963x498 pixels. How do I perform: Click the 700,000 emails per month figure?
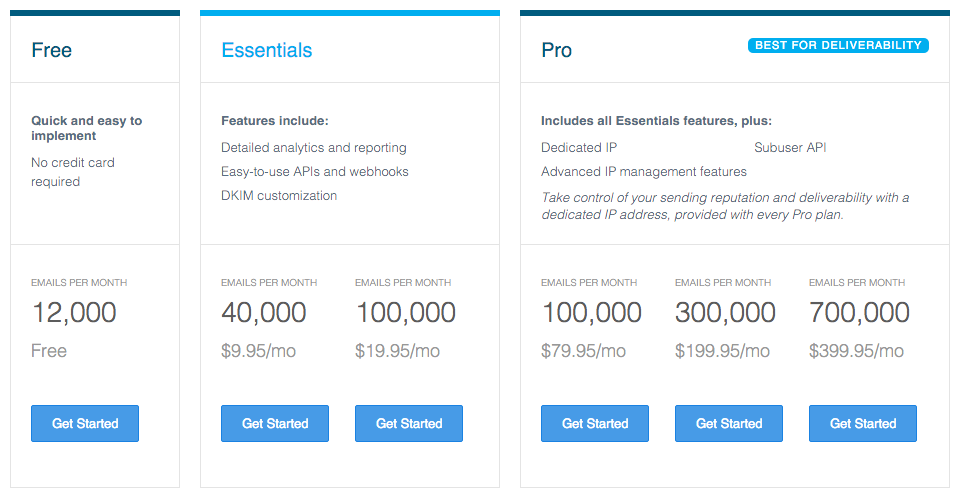coord(859,313)
